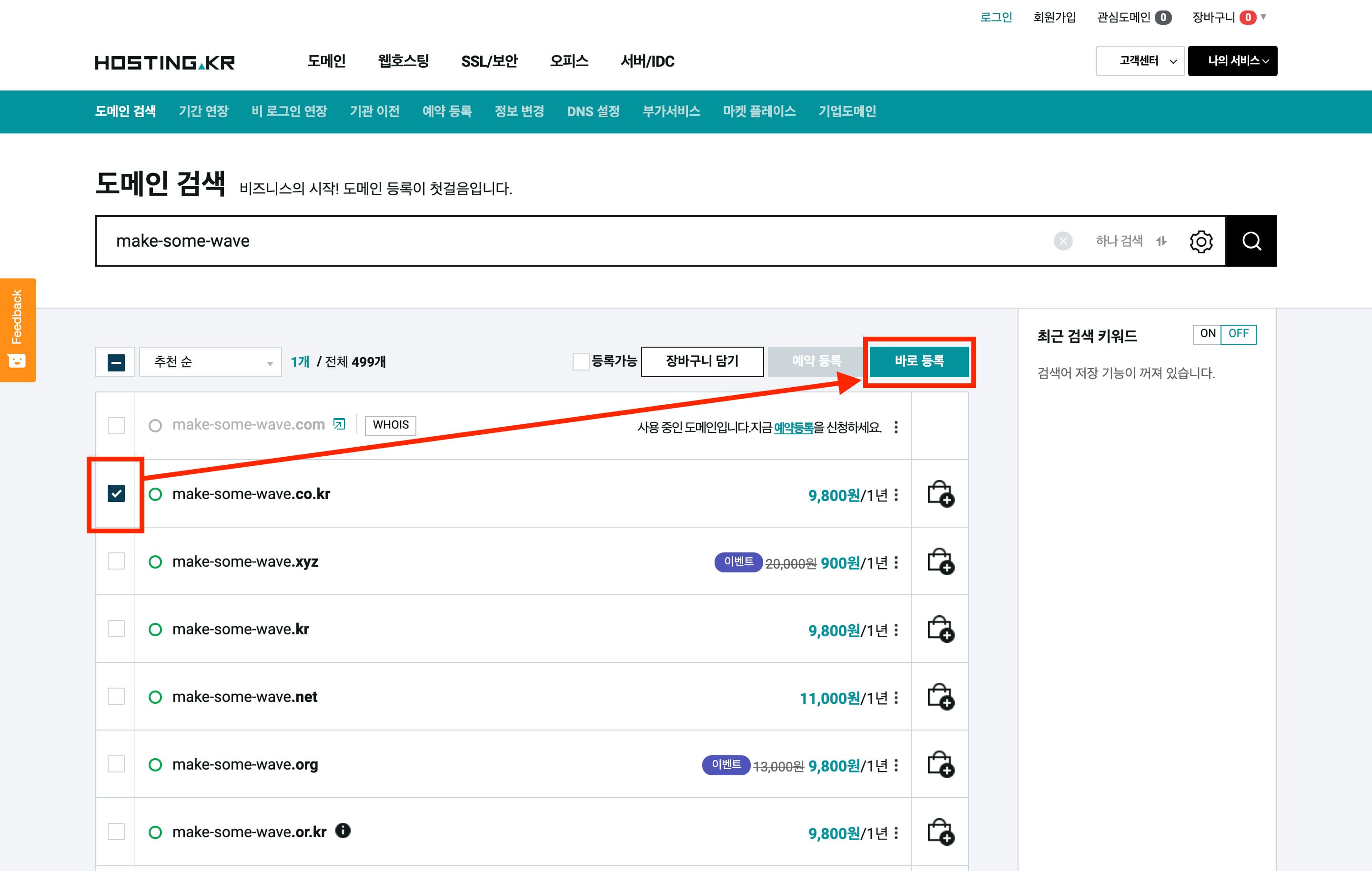Click the 로그인 link

995,17
